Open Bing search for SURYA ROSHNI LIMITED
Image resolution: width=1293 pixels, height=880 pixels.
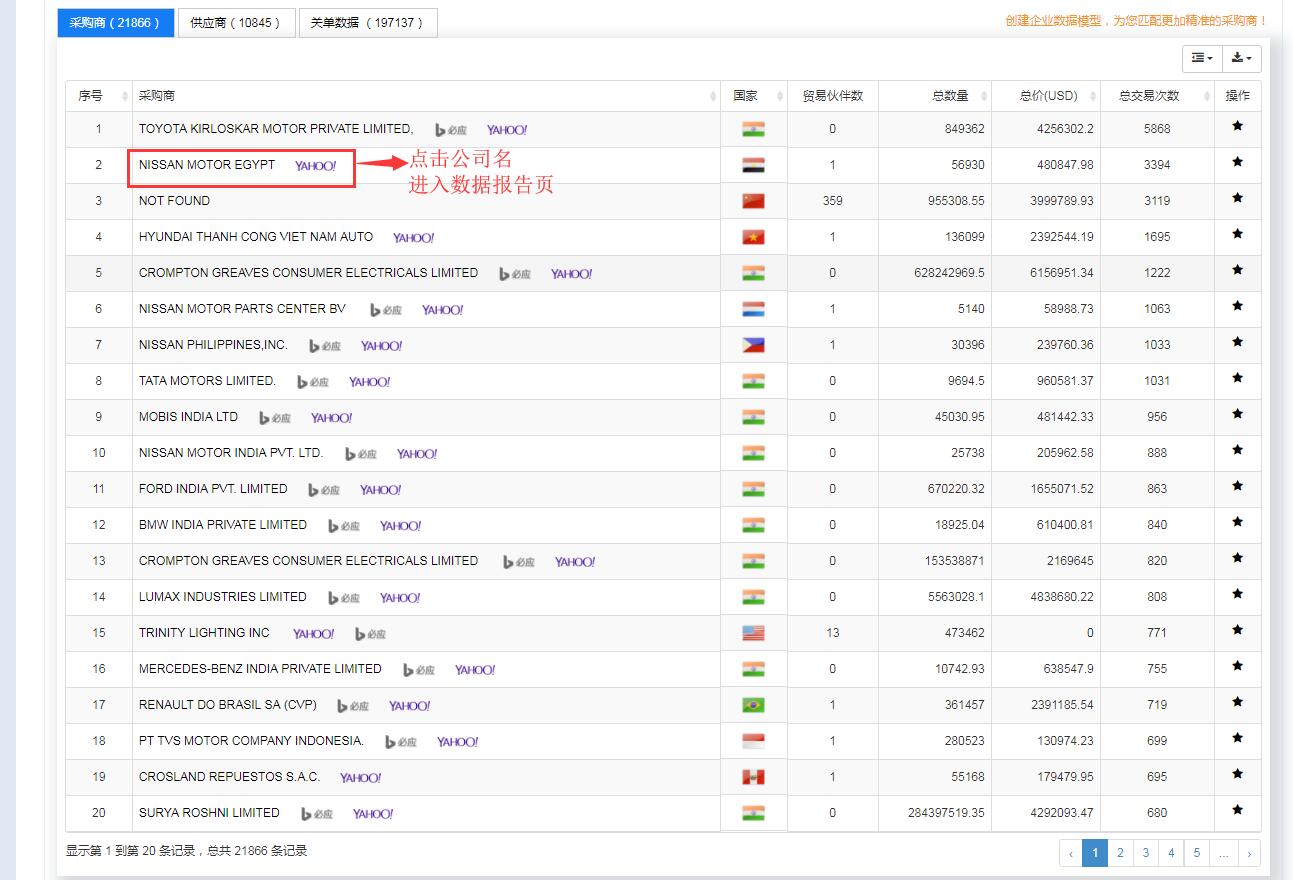coord(317,814)
